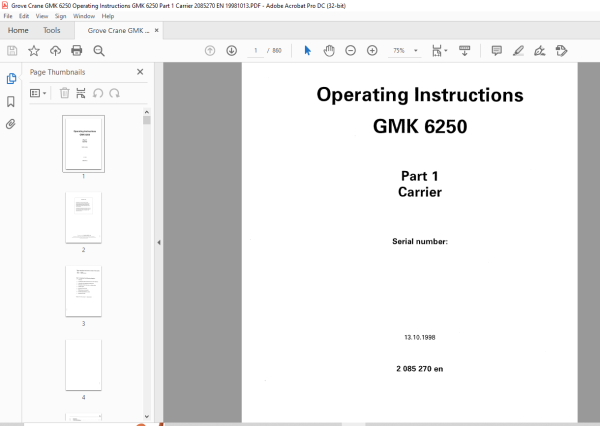Click the Save file icon
The height and width of the screenshot is (426, 600).
(12, 51)
